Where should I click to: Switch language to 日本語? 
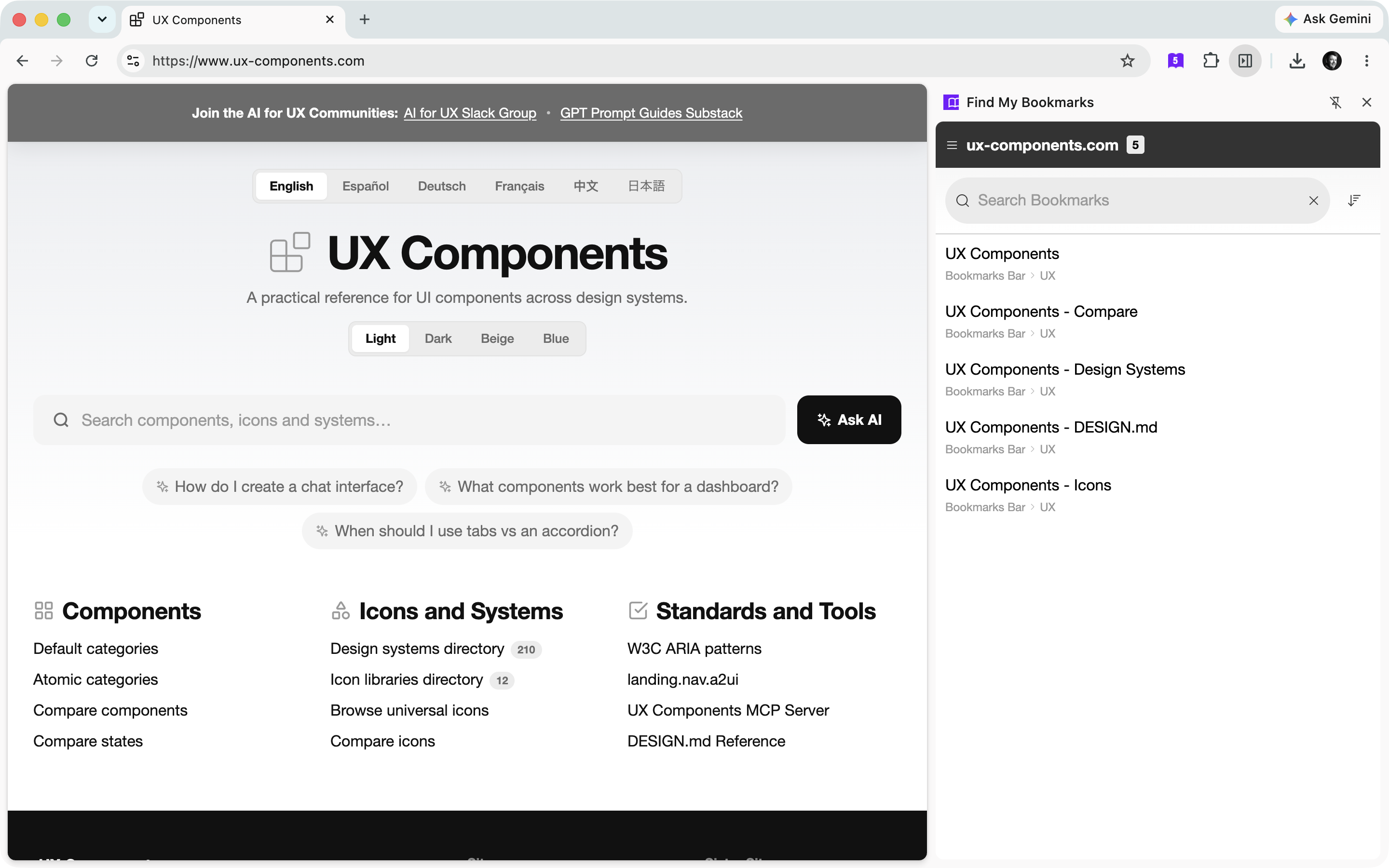(x=646, y=186)
